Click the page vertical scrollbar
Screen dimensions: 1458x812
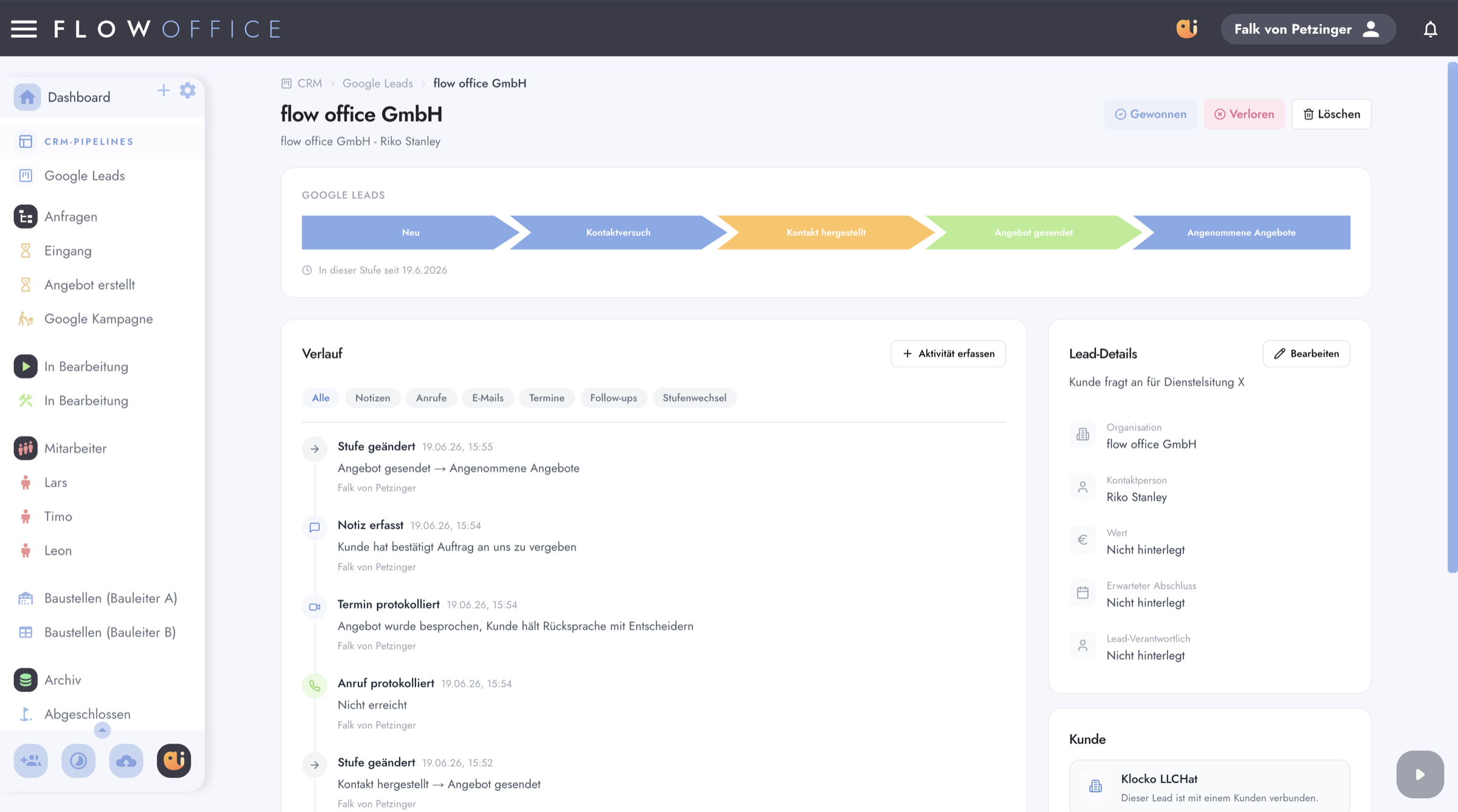pos(1452,317)
